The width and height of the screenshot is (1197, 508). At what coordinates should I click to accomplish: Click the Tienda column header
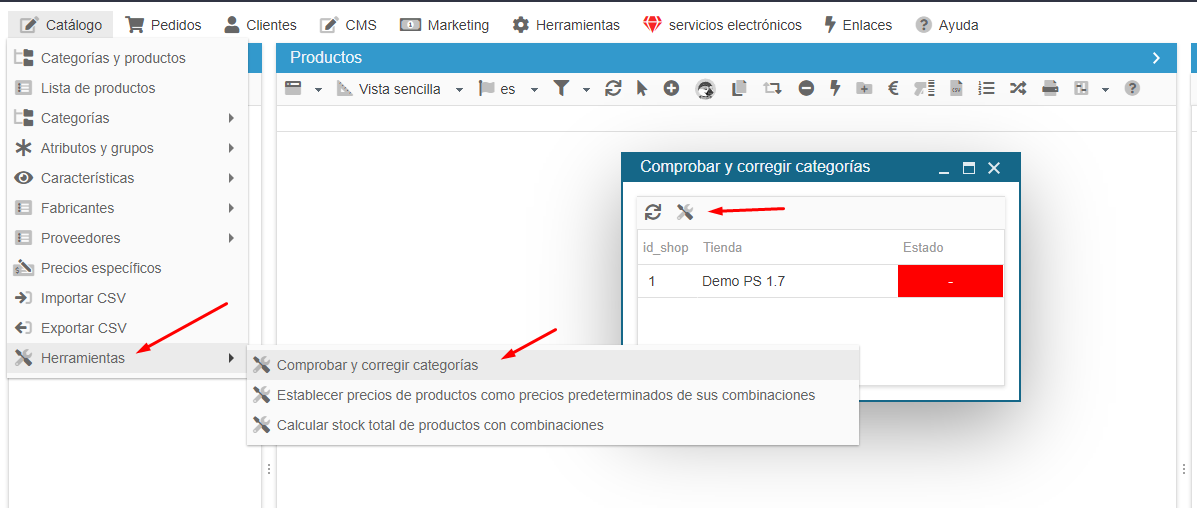point(722,247)
